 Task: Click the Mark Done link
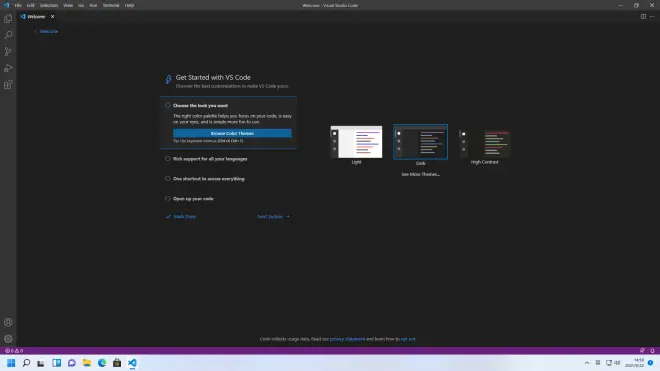click(x=181, y=216)
